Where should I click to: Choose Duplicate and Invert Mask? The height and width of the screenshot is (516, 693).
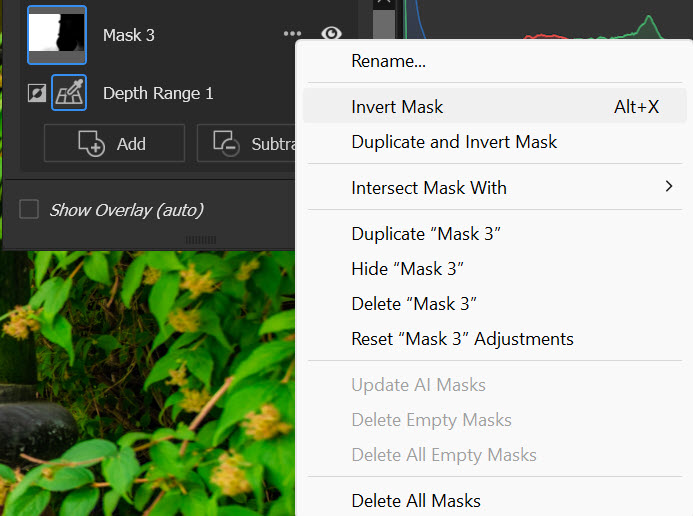[x=454, y=142]
